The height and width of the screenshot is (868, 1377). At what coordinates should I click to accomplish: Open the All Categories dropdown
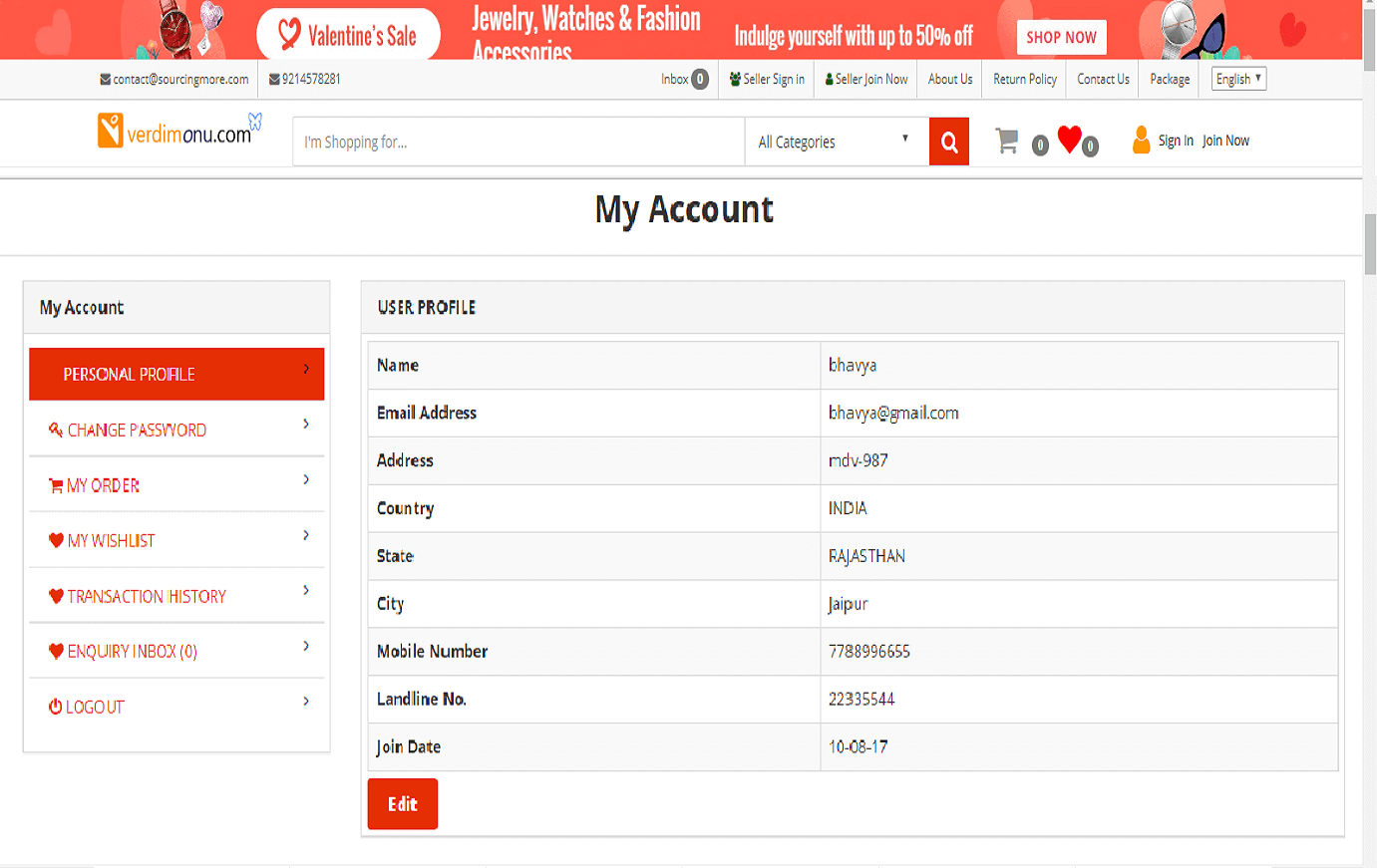point(836,142)
